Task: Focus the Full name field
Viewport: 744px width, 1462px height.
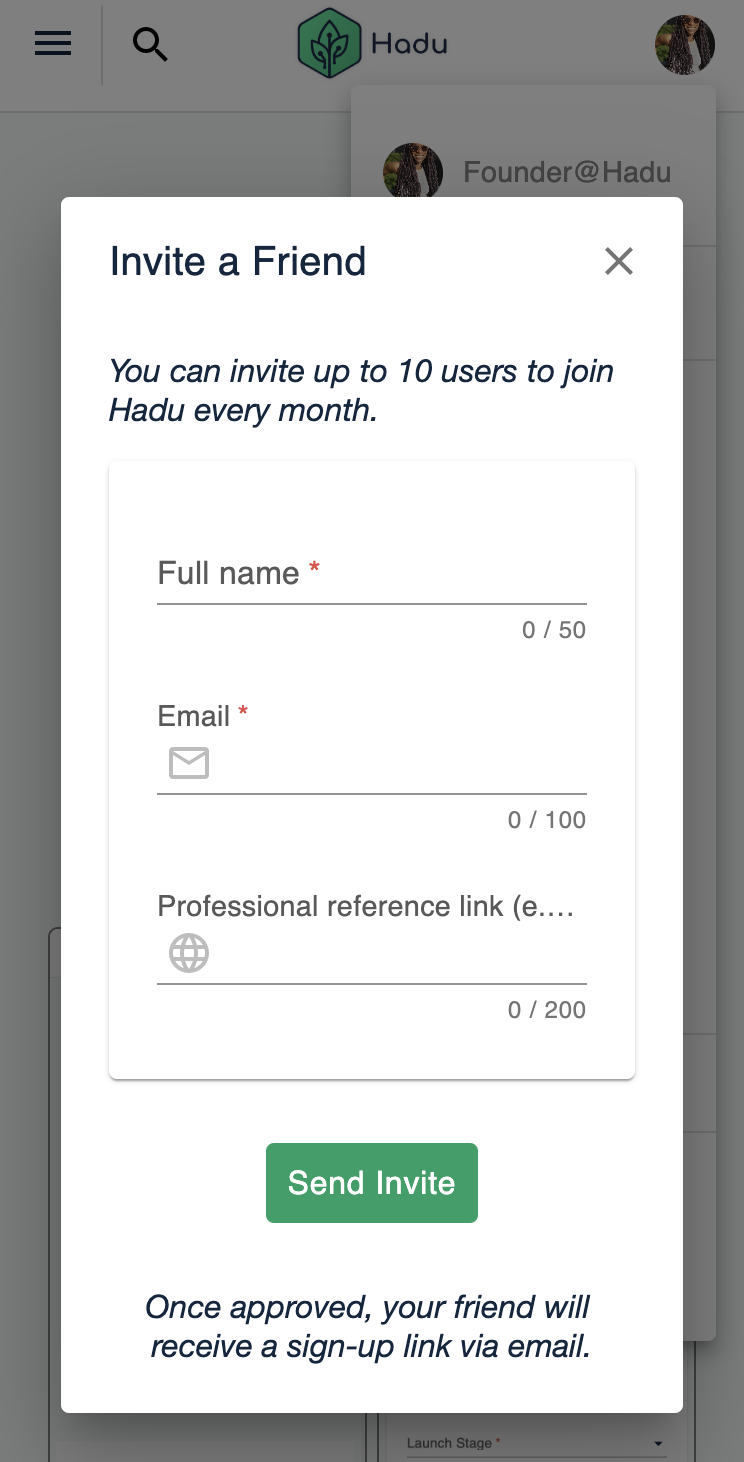Action: pyautogui.click(x=371, y=575)
